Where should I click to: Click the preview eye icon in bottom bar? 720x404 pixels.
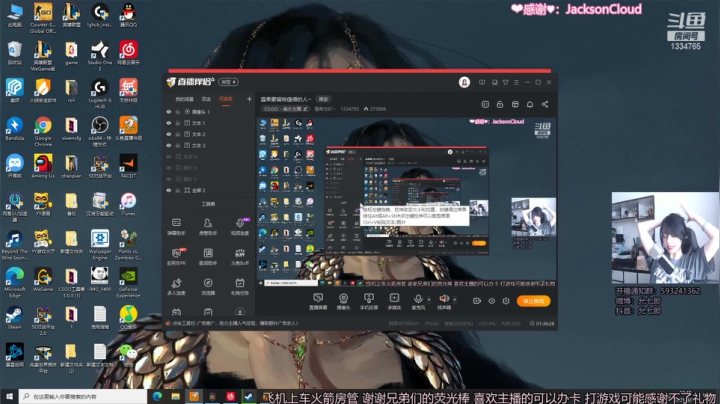coord(491,301)
